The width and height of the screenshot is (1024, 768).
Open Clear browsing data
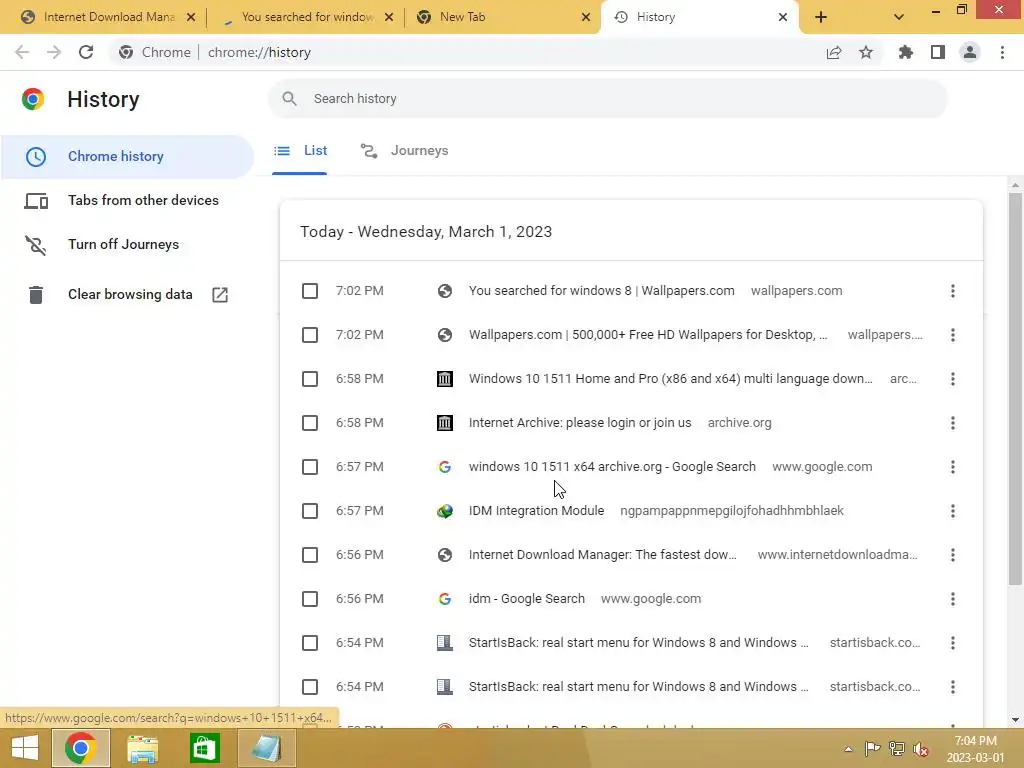point(127,295)
